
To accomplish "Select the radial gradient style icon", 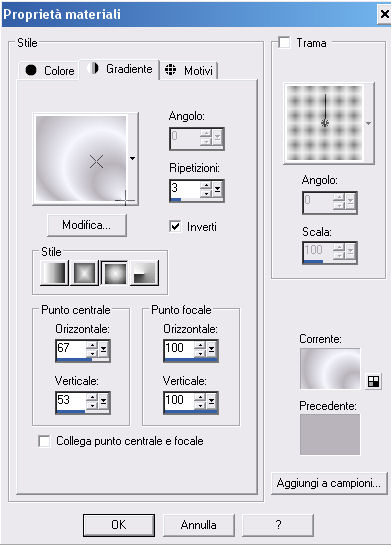I will click(x=144, y=273).
